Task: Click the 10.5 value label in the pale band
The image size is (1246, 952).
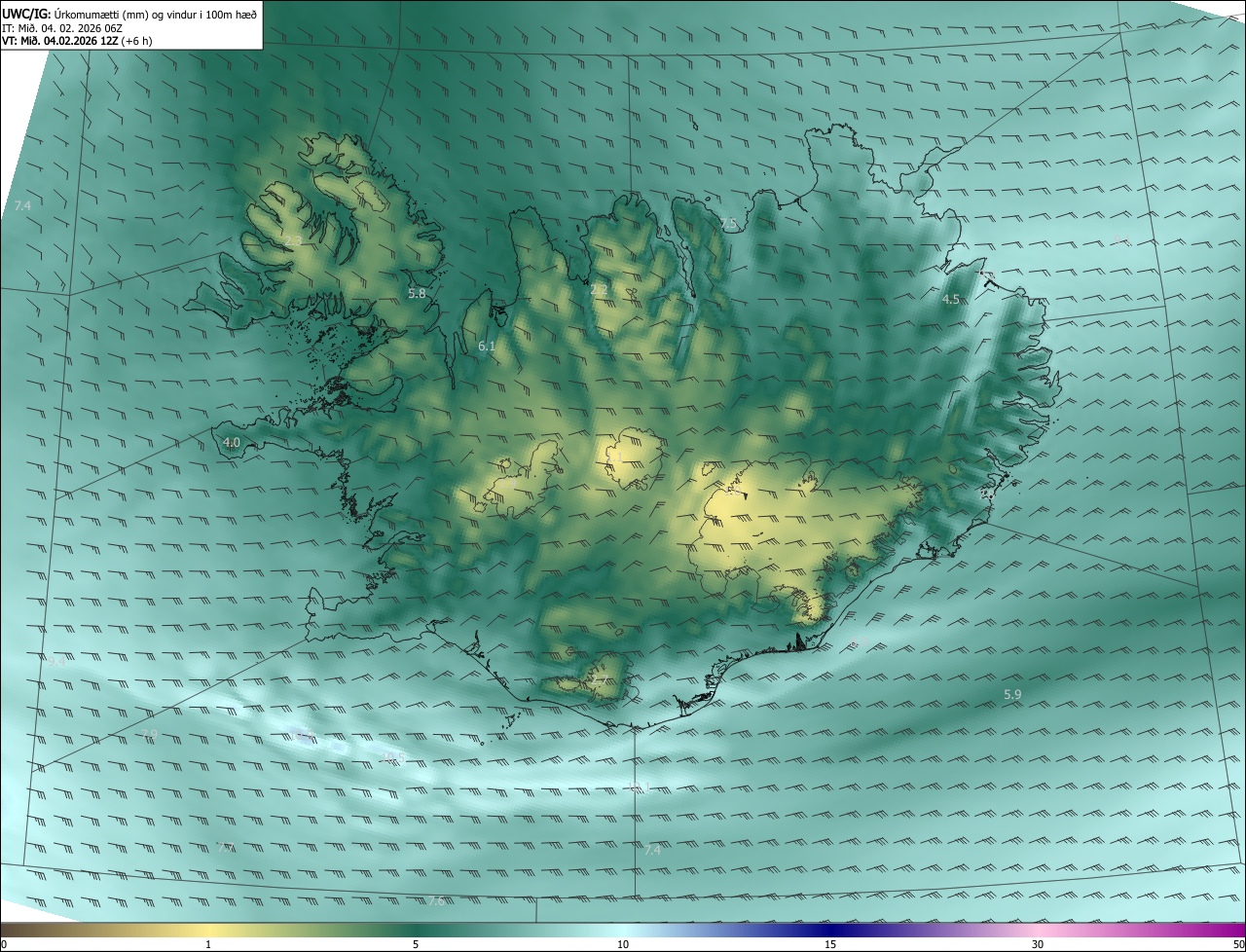Action: tap(394, 756)
